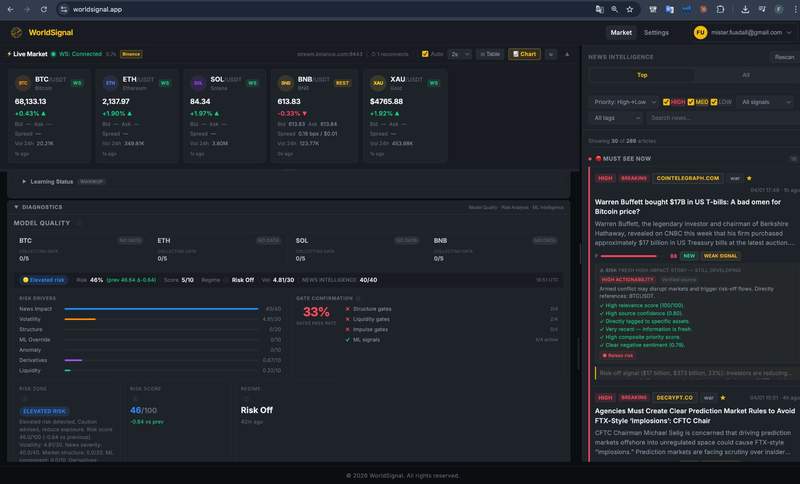Collapse the Live Market panel with up arrow
Viewport: 800px width, 484px height.
point(567,54)
